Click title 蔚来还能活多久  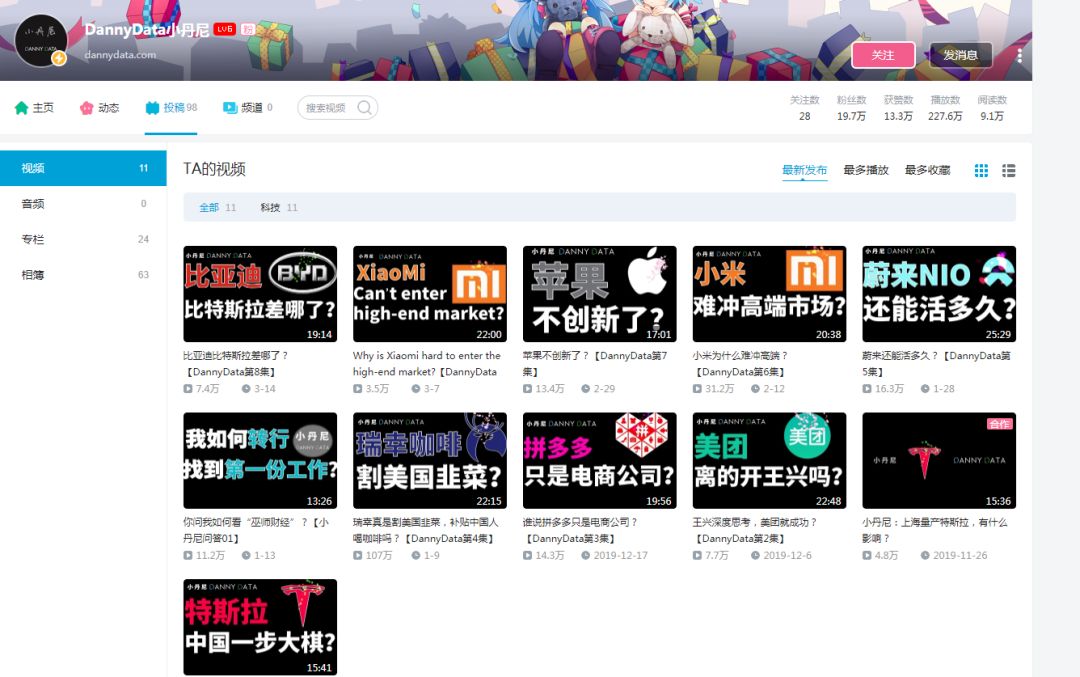(936, 364)
